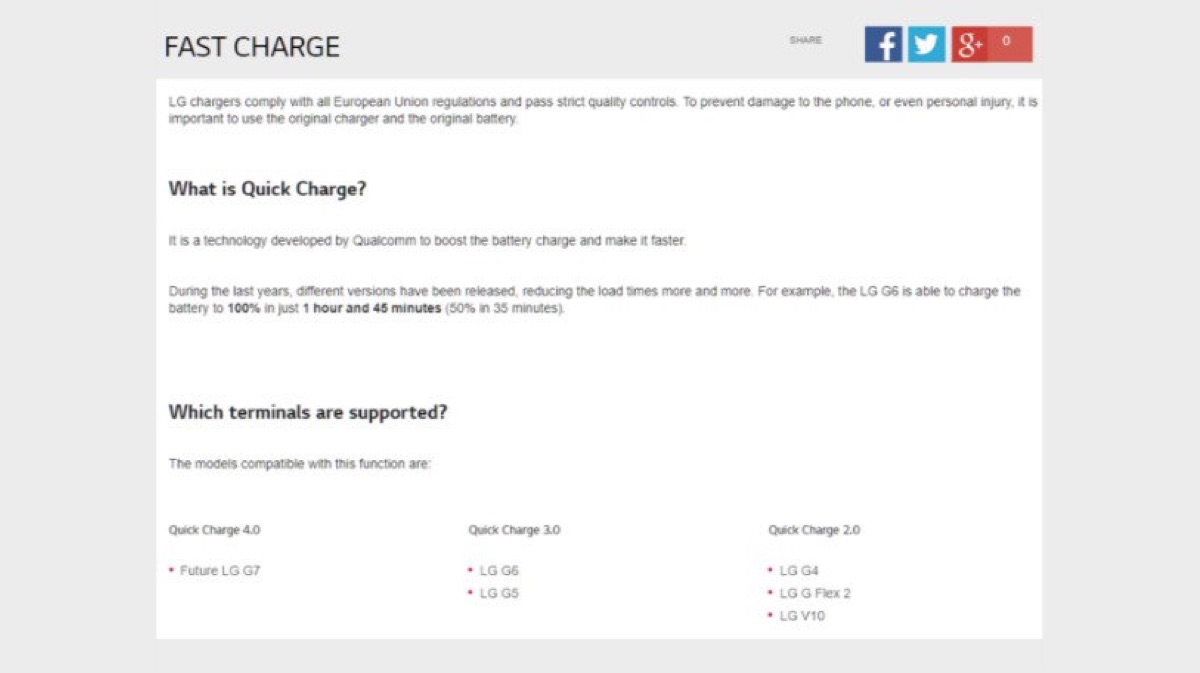Click the sentence mentioning Qualcomm technology
The image size is (1200, 673).
(427, 241)
